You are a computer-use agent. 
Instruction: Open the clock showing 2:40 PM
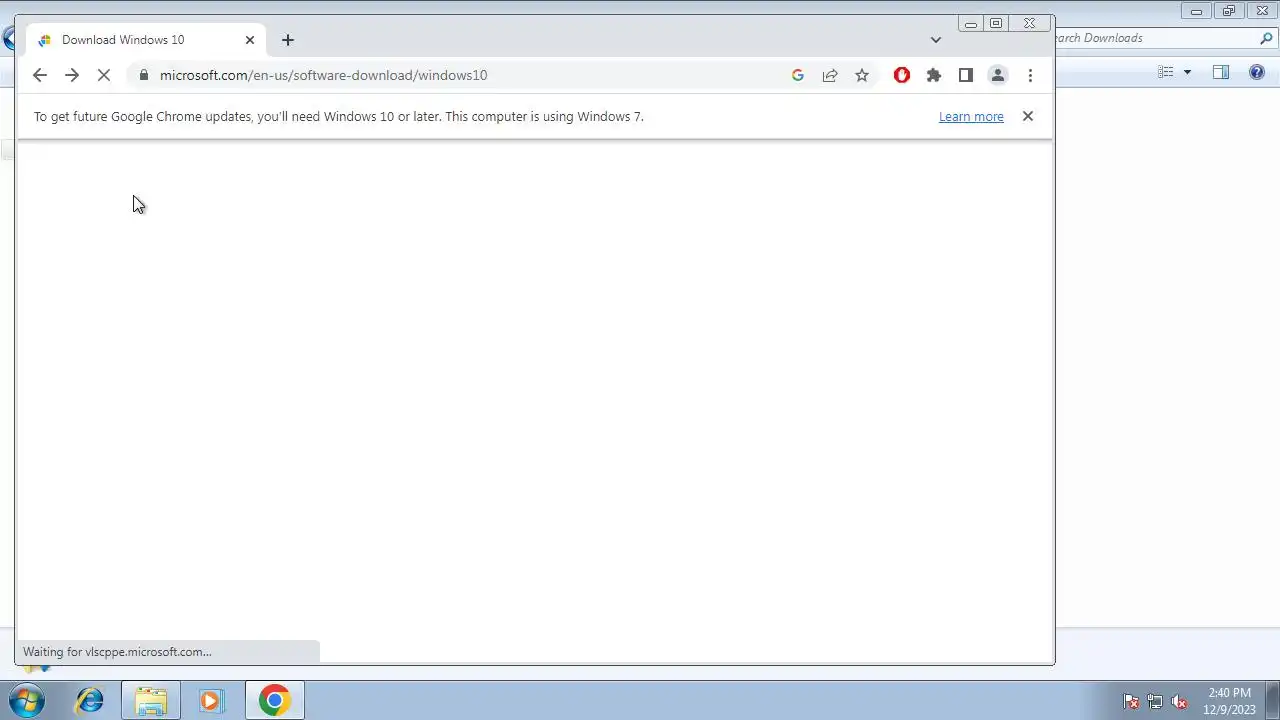click(1229, 701)
